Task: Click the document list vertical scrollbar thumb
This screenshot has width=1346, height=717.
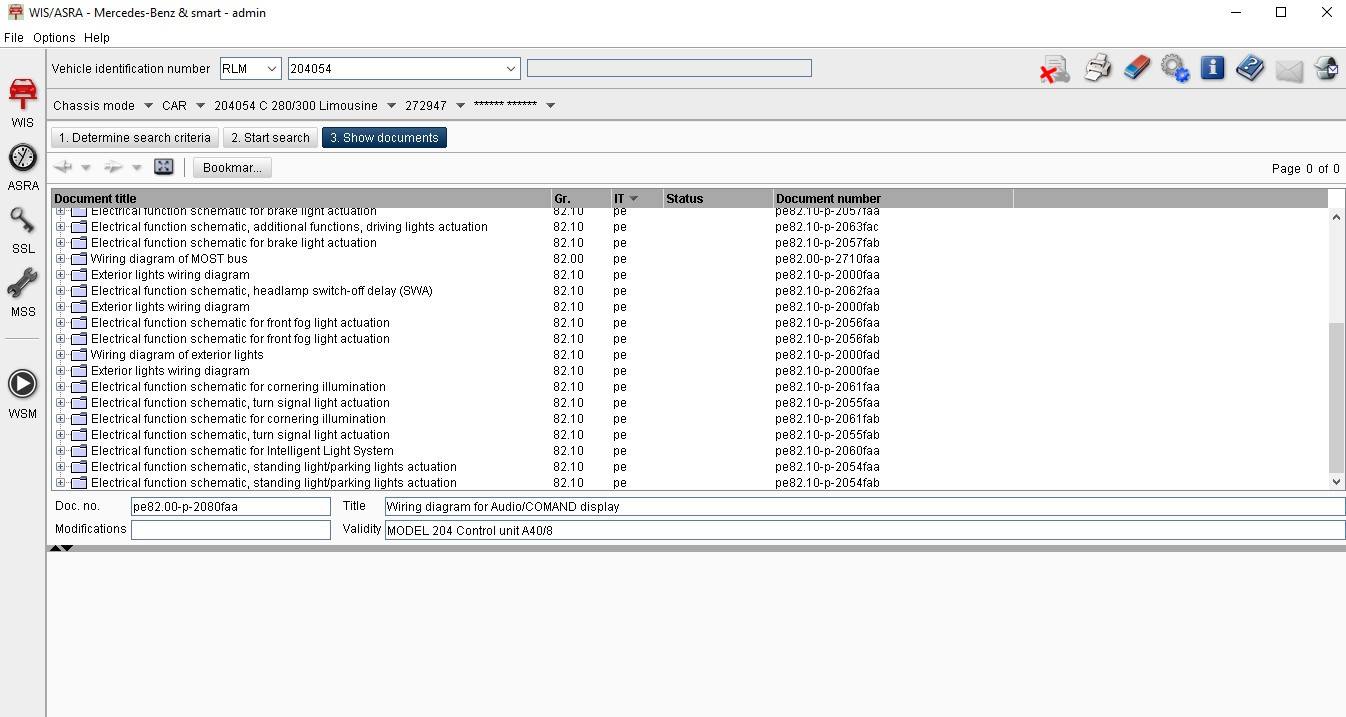Action: [1336, 398]
